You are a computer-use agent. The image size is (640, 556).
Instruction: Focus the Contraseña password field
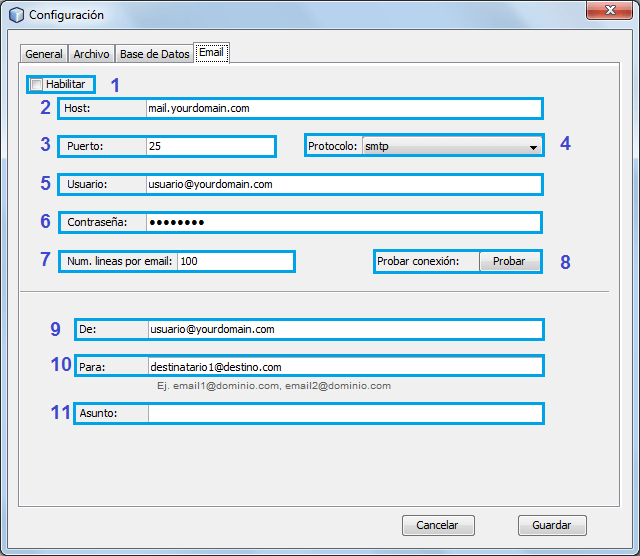343,222
